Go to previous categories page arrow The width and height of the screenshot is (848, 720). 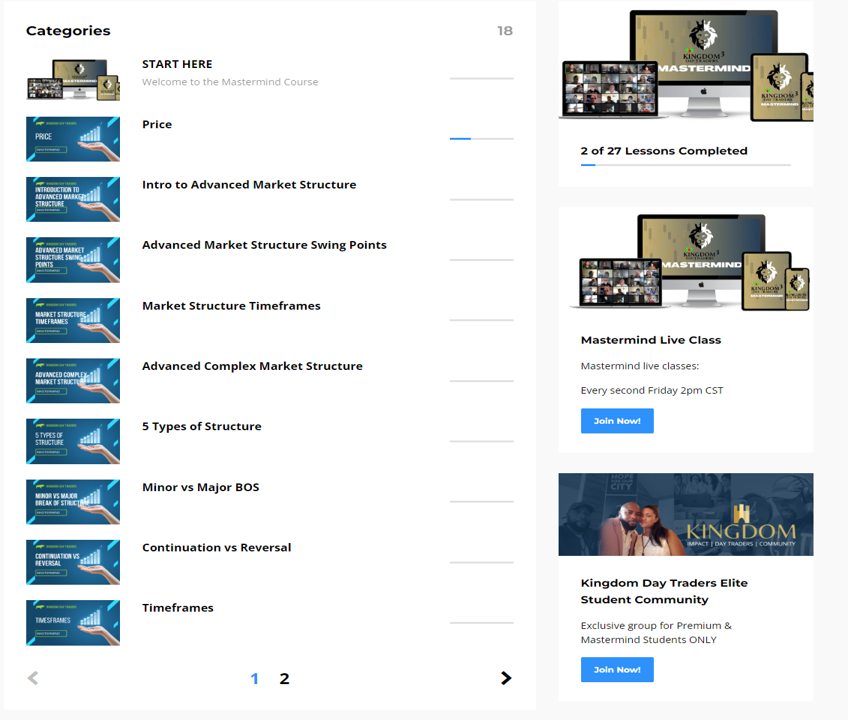[33, 678]
